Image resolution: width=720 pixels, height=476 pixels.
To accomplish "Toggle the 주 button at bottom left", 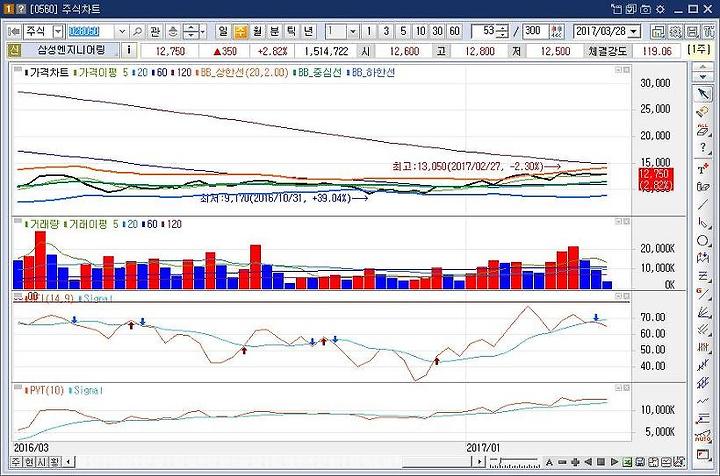I will click(x=16, y=461).
